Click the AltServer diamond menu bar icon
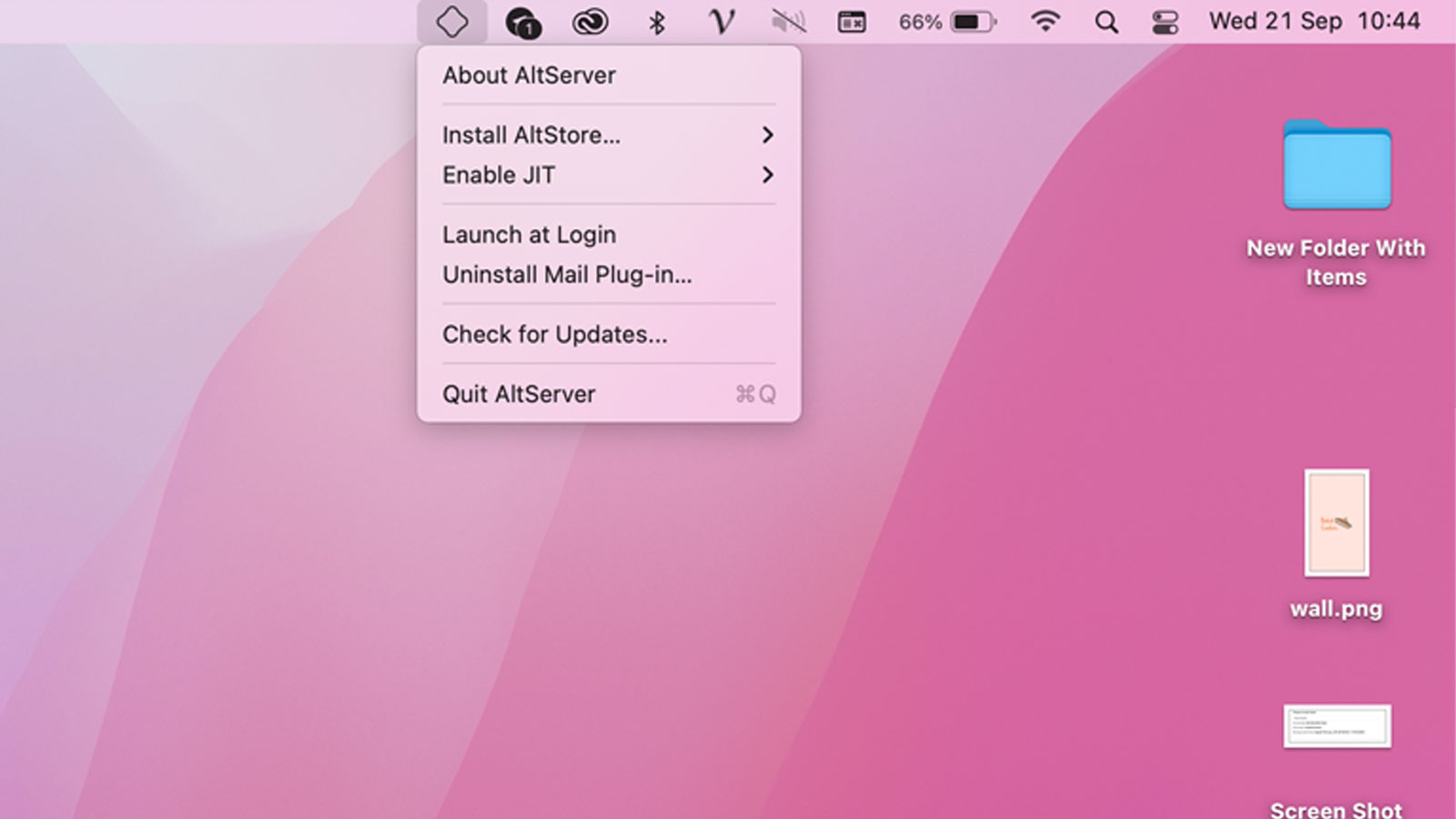 point(452,22)
